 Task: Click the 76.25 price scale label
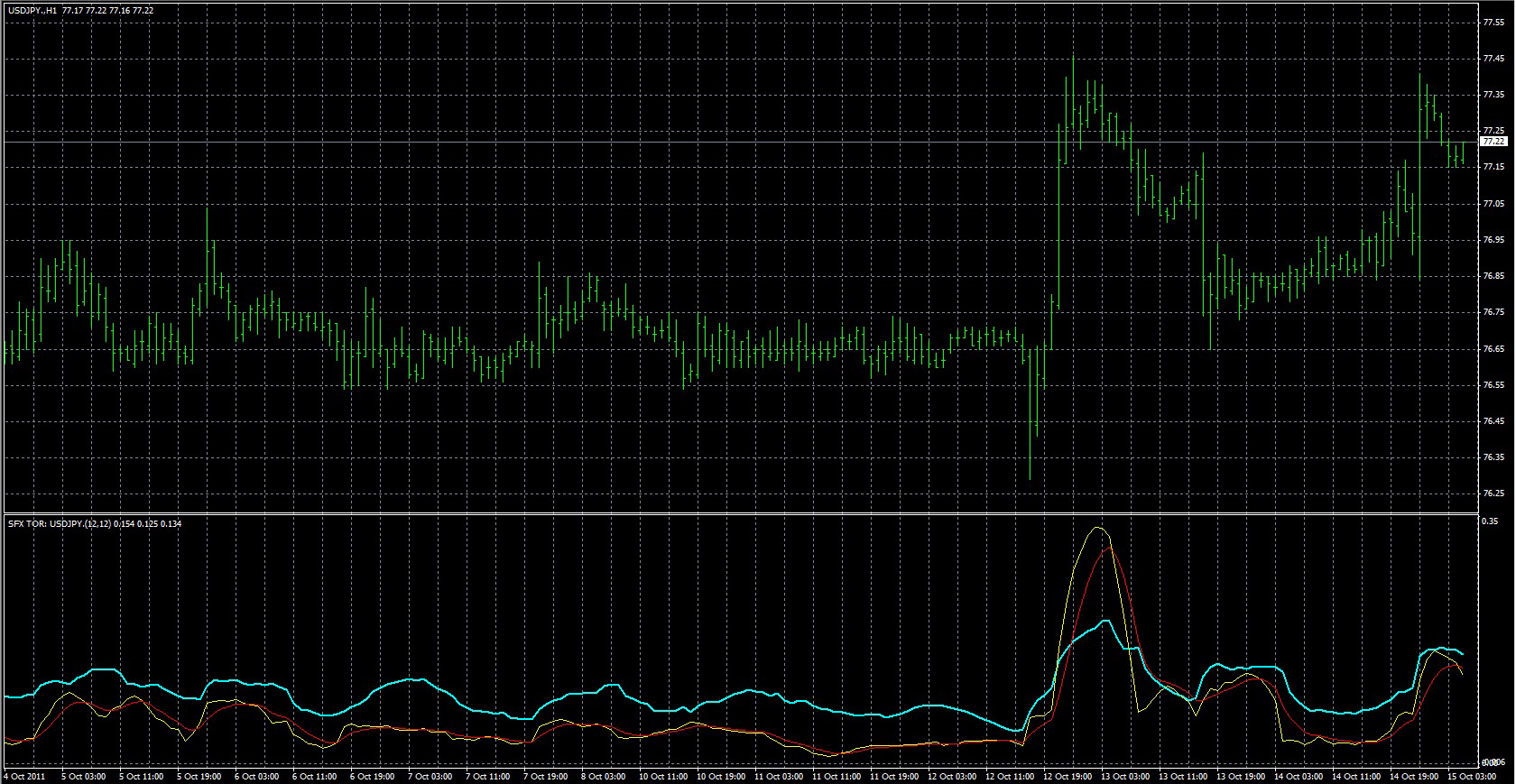pyautogui.click(x=1493, y=493)
